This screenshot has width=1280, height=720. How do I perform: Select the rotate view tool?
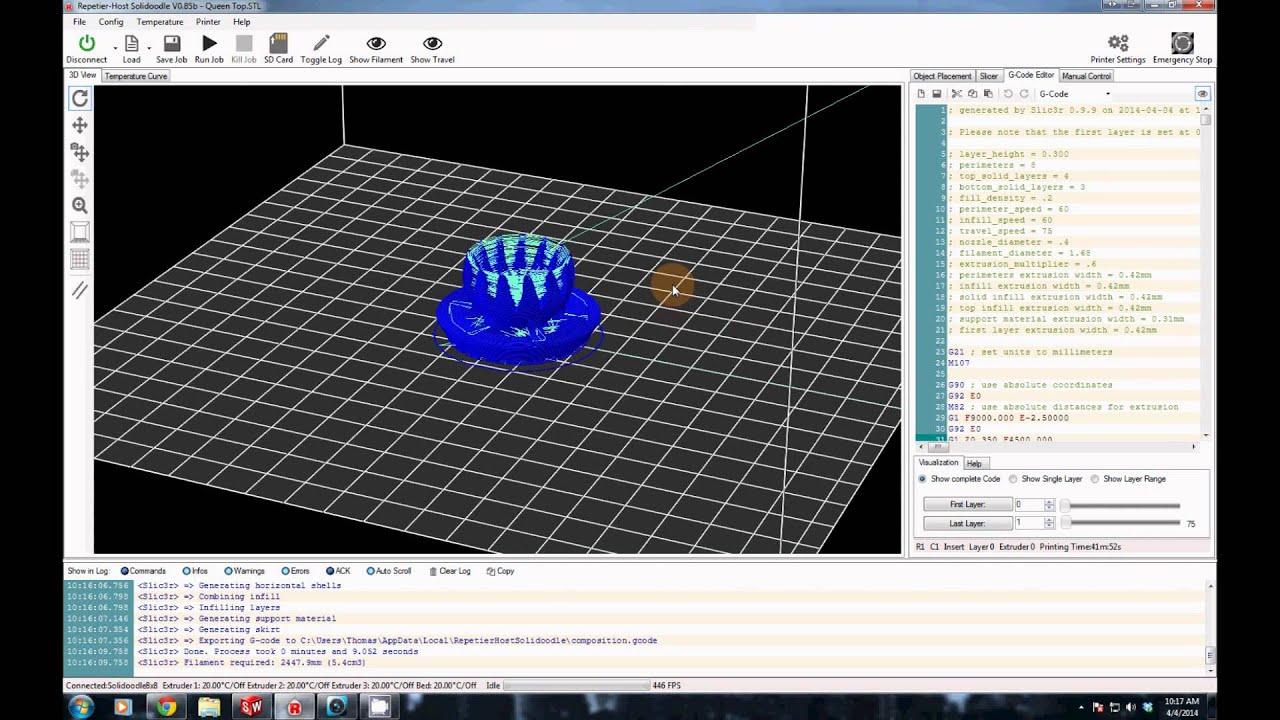pyautogui.click(x=80, y=98)
